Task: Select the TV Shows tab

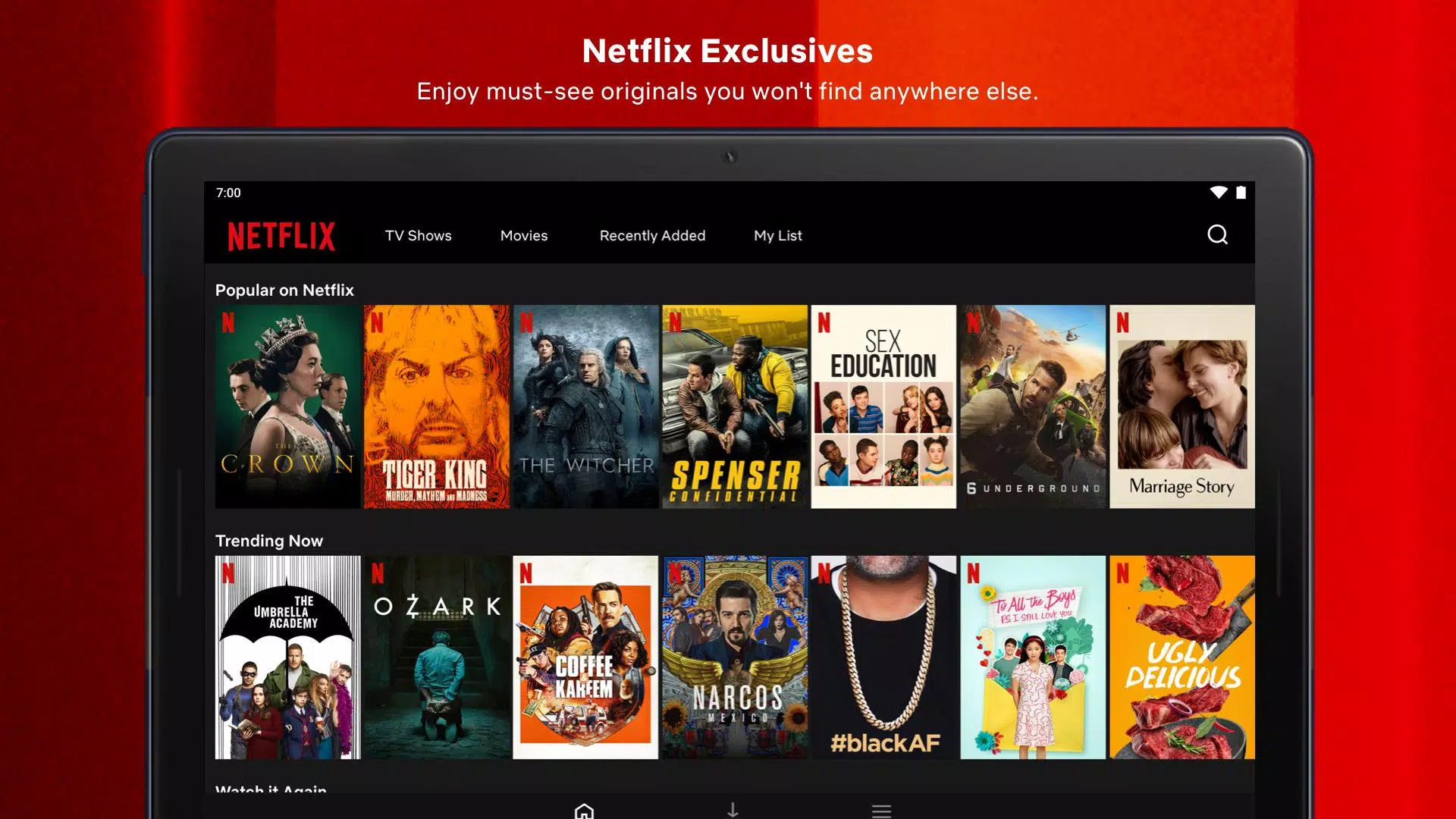Action: point(418,235)
